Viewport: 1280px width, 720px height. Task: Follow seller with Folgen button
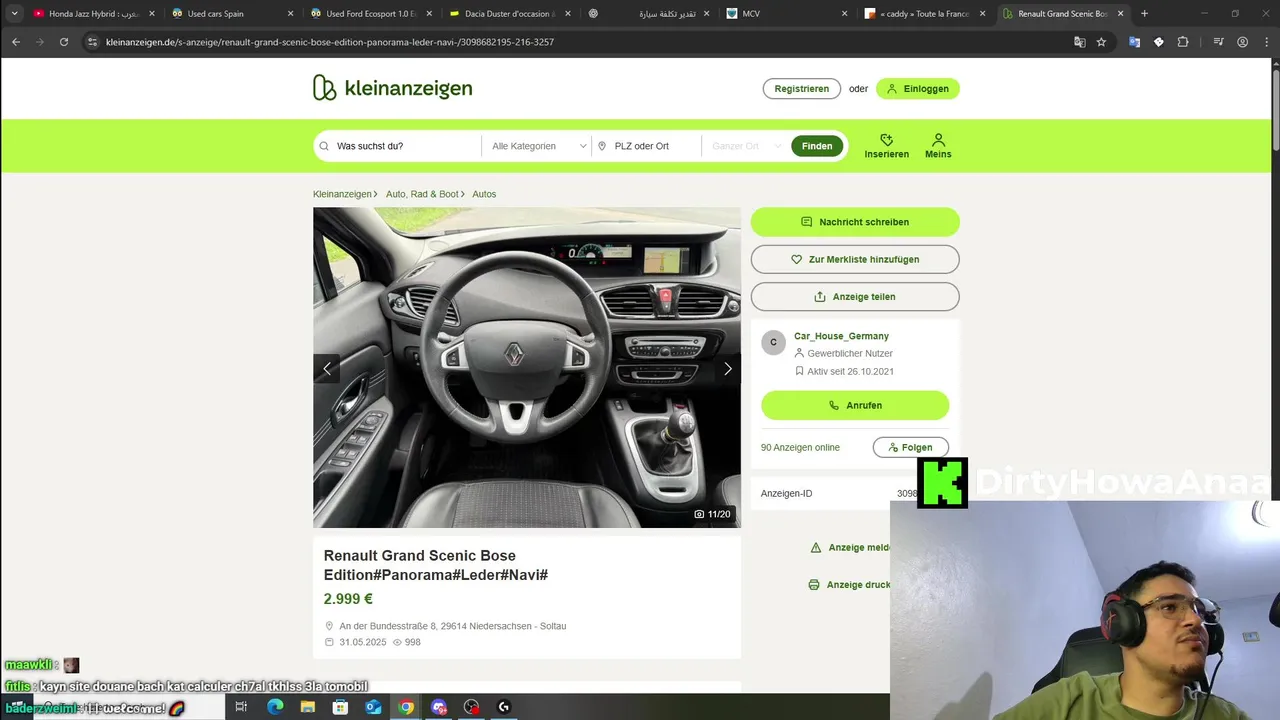tap(910, 447)
